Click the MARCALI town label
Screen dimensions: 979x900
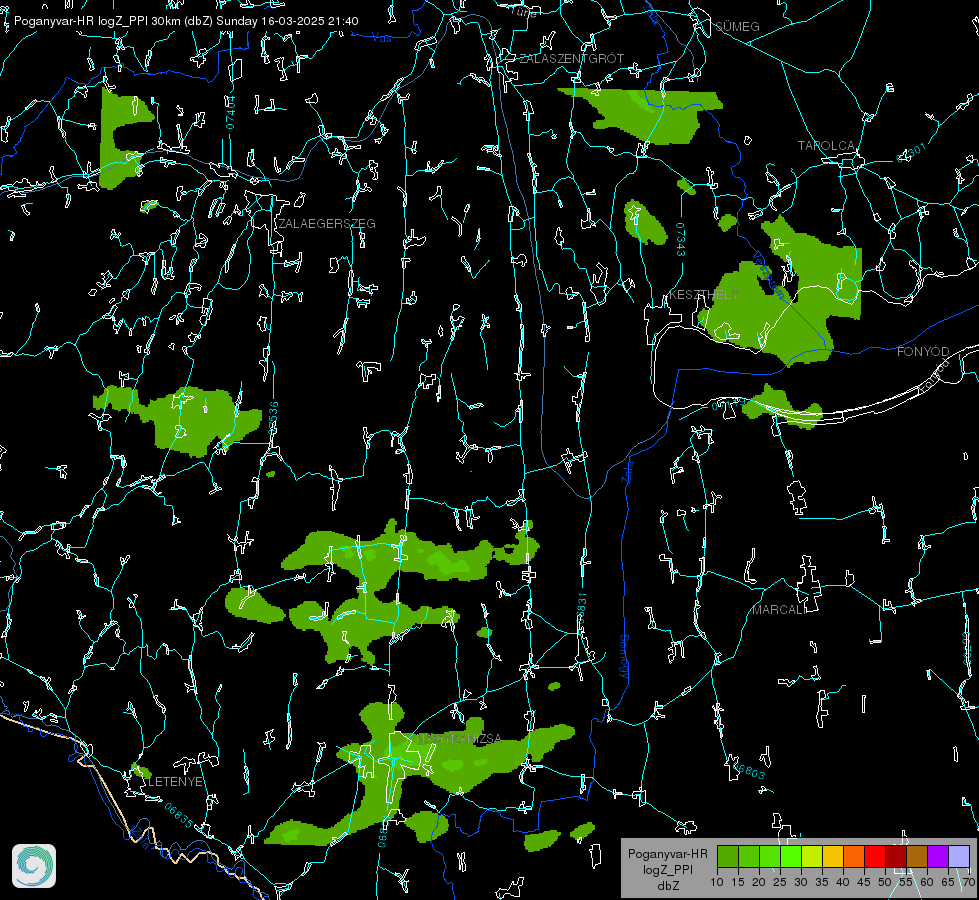point(779,610)
